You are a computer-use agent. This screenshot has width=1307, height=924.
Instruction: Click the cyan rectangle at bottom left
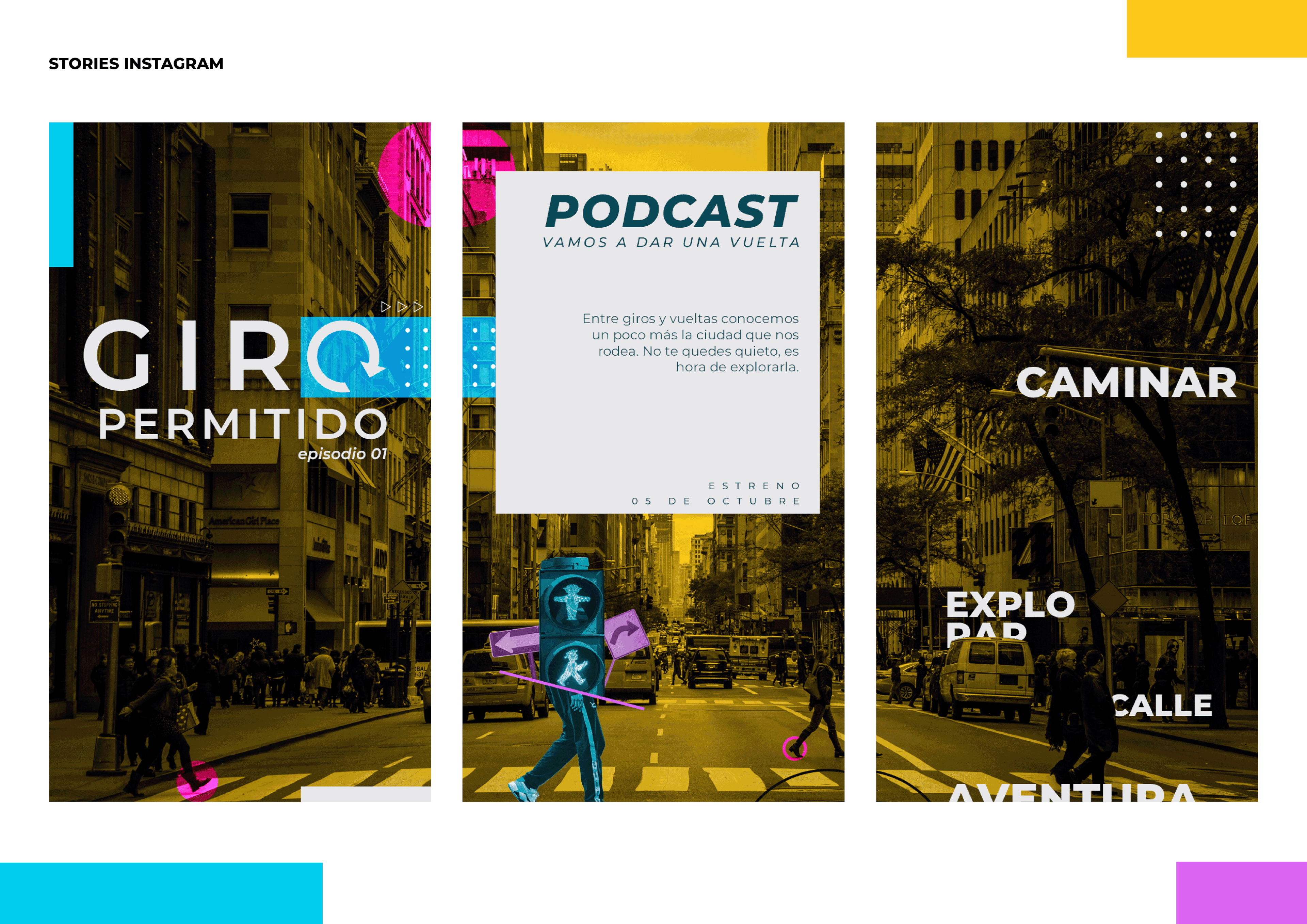coord(161,893)
